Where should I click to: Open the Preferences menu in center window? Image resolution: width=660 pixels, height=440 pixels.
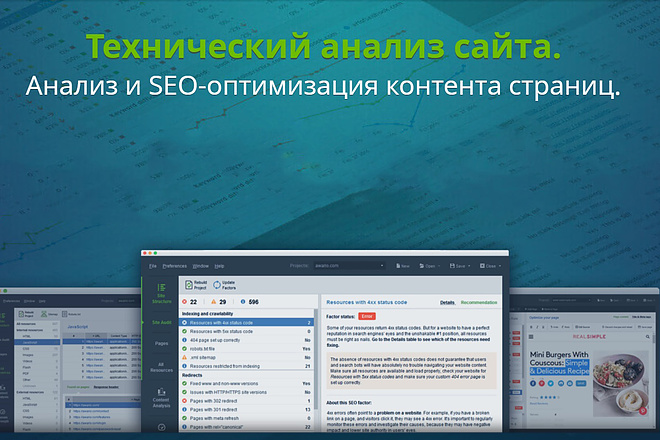coord(175,266)
